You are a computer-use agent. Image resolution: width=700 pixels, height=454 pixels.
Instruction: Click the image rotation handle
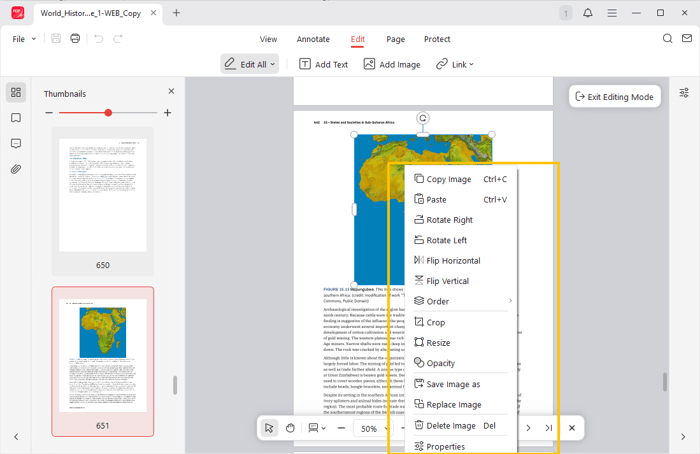(x=423, y=118)
